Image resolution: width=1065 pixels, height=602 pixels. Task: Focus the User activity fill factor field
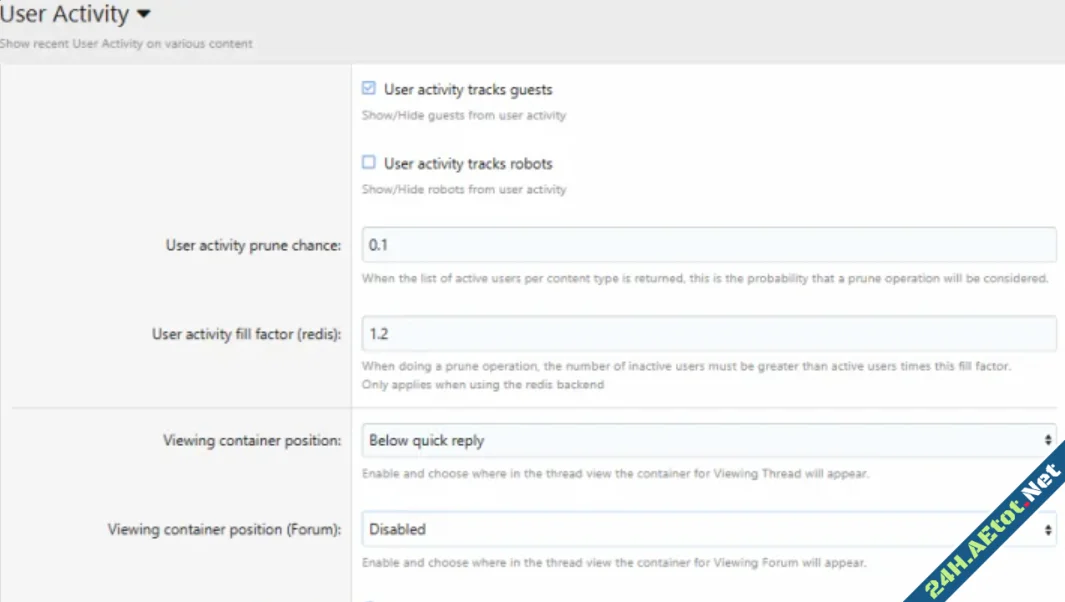[x=708, y=334]
